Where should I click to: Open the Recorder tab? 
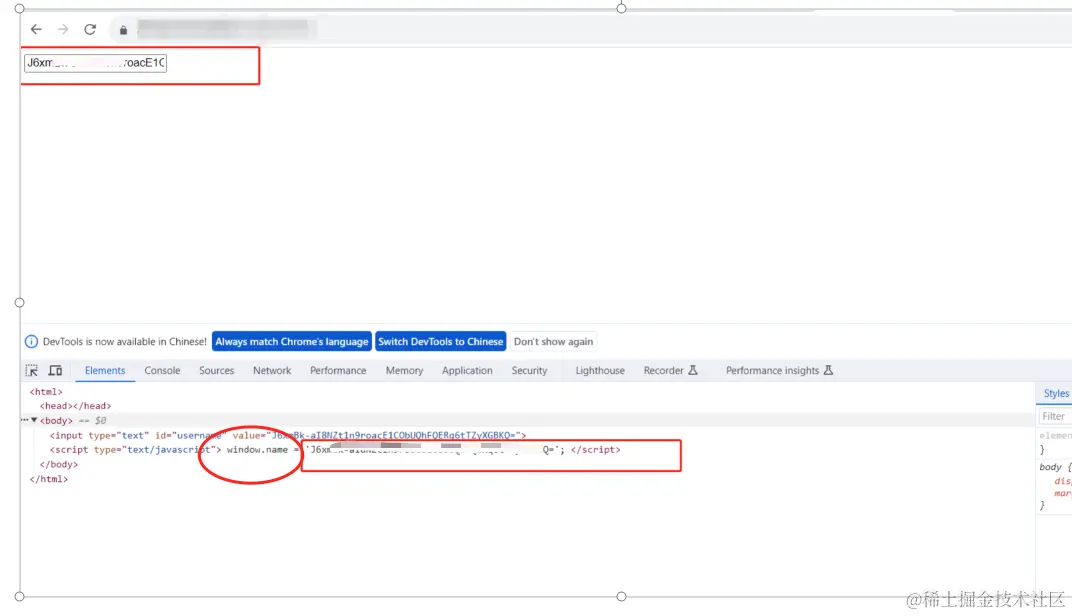pos(663,371)
